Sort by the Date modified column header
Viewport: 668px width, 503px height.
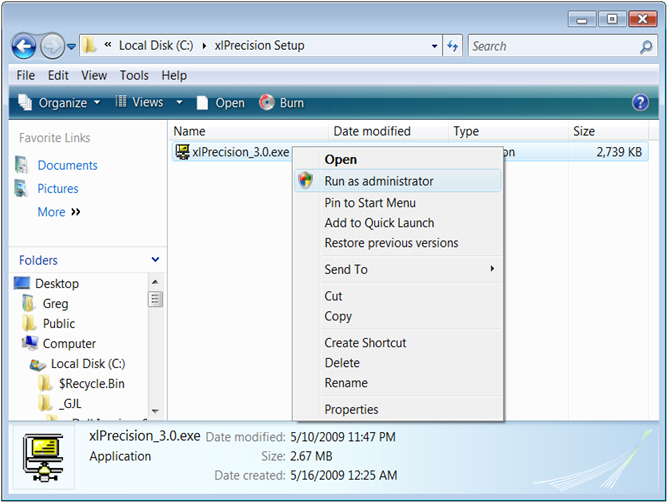[388, 131]
